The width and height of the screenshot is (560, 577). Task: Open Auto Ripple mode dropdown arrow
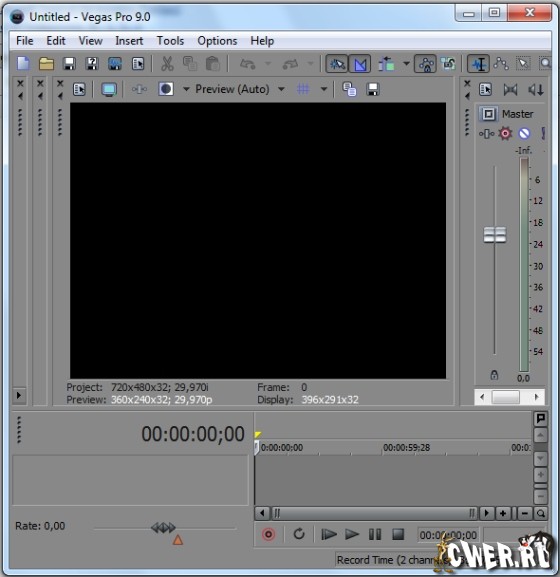(x=406, y=64)
